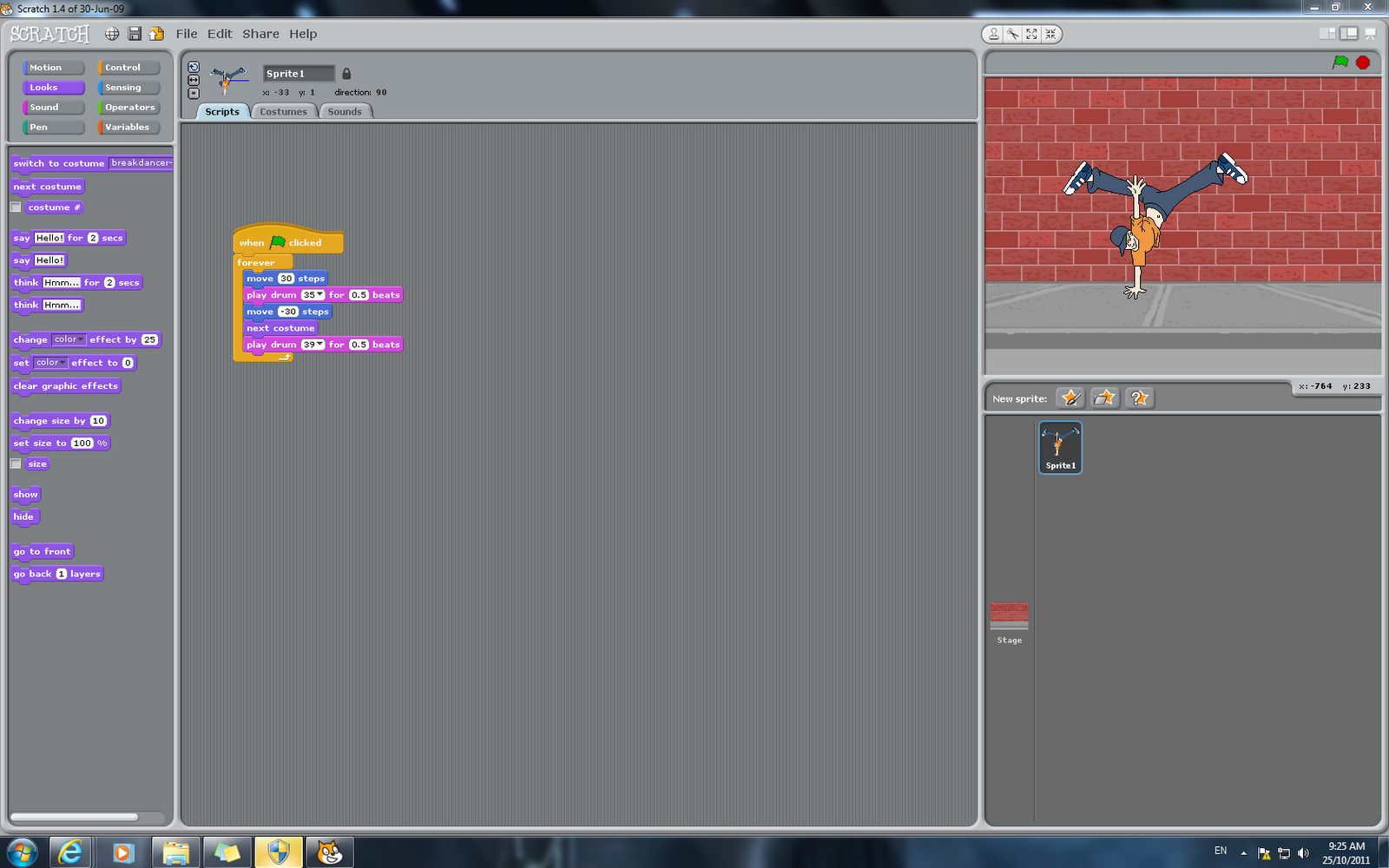The height and width of the screenshot is (868, 1389).
Task: Click the hide block
Action: 23,516
